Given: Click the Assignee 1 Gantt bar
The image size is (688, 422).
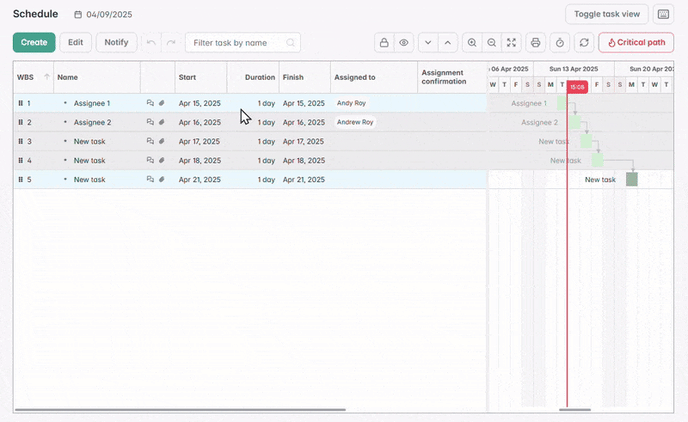Looking at the screenshot, I should 563,103.
